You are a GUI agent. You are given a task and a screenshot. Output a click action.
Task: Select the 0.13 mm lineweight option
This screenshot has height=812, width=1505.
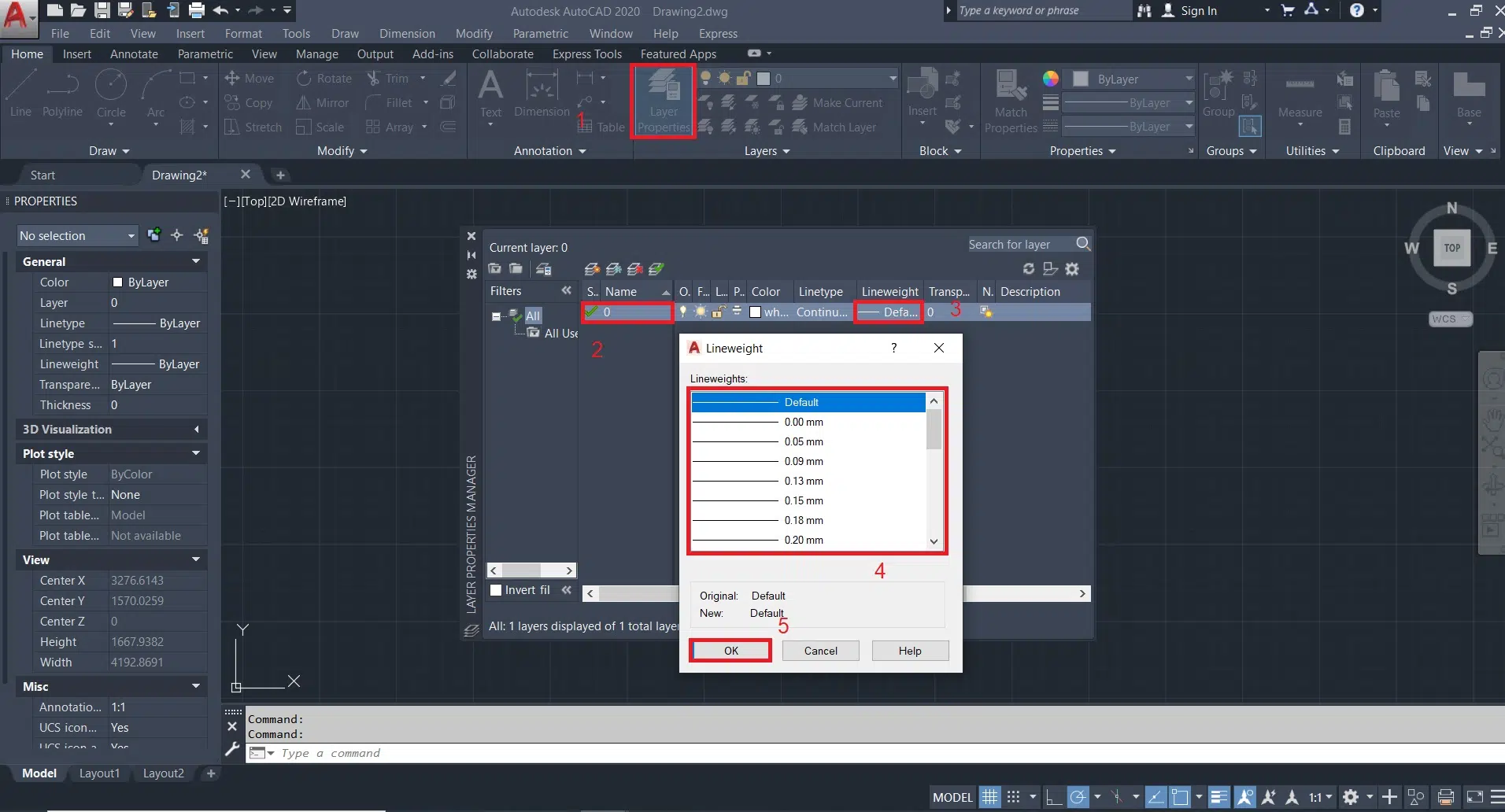coord(803,482)
